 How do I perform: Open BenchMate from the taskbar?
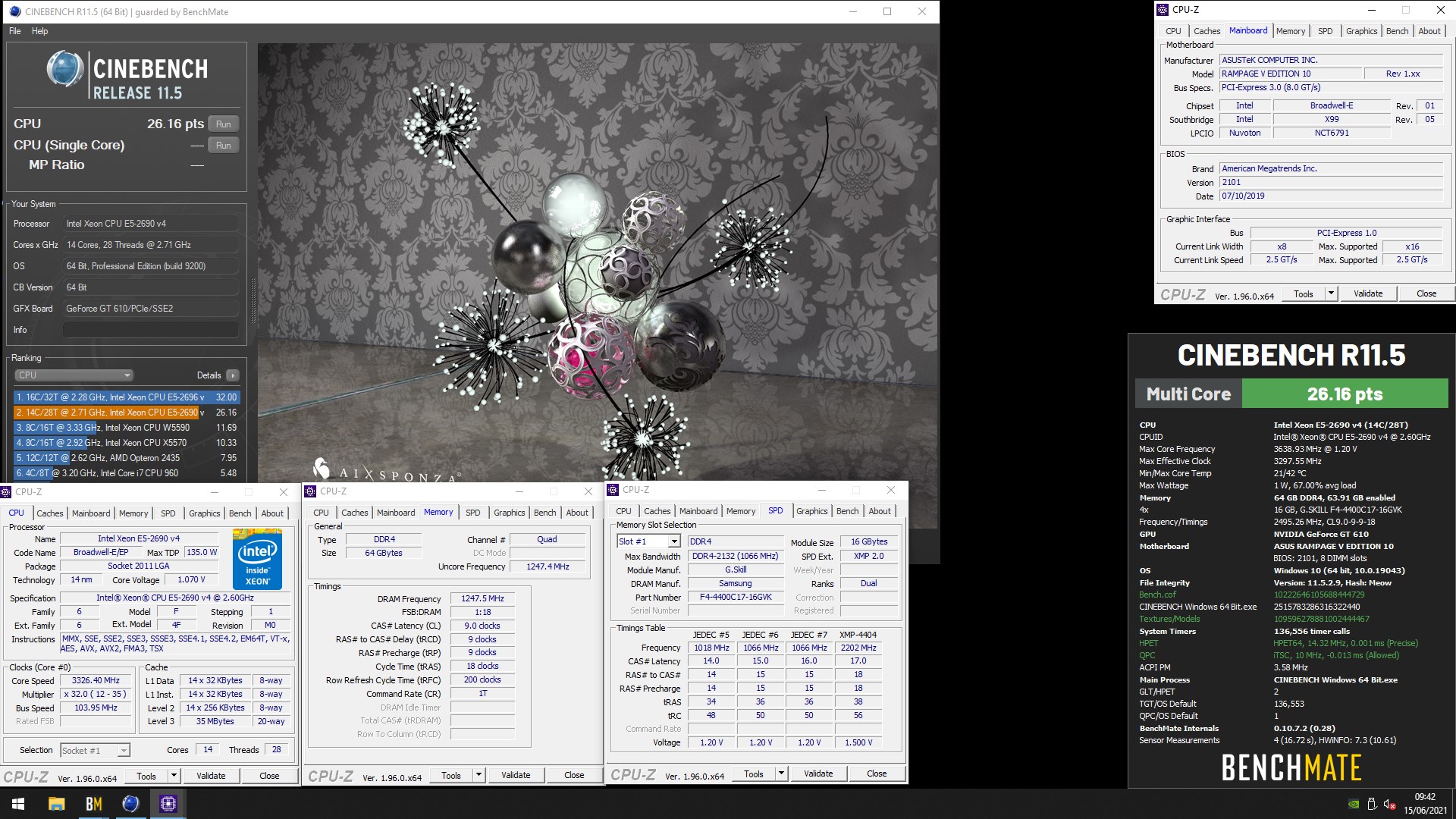93,804
